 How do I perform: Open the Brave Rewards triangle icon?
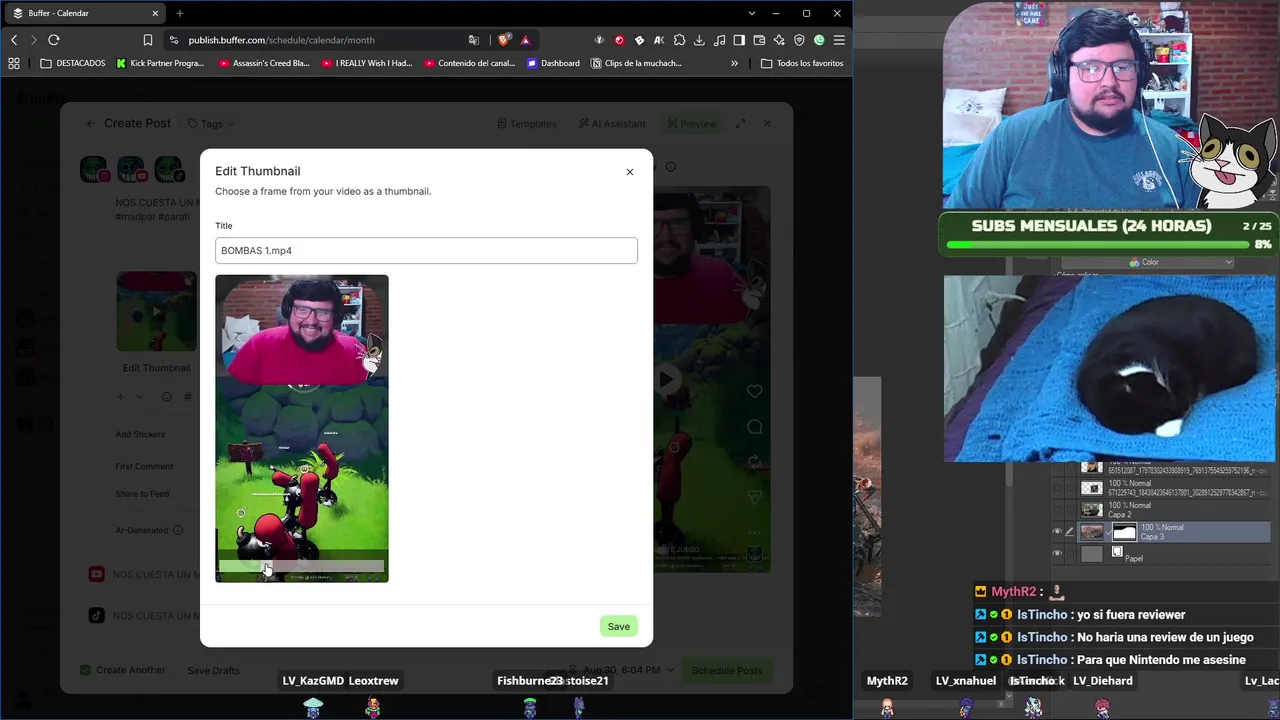pyautogui.click(x=525, y=40)
